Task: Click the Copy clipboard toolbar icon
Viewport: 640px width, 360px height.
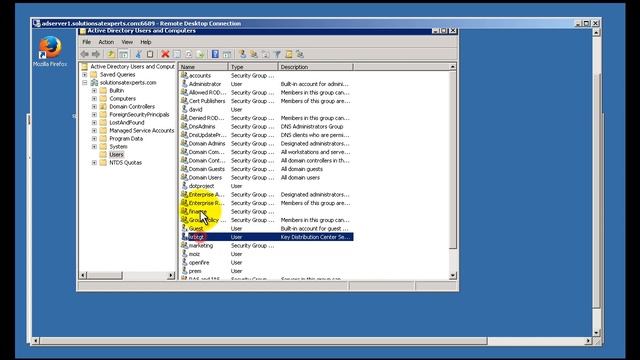Action: pyautogui.click(x=150, y=54)
